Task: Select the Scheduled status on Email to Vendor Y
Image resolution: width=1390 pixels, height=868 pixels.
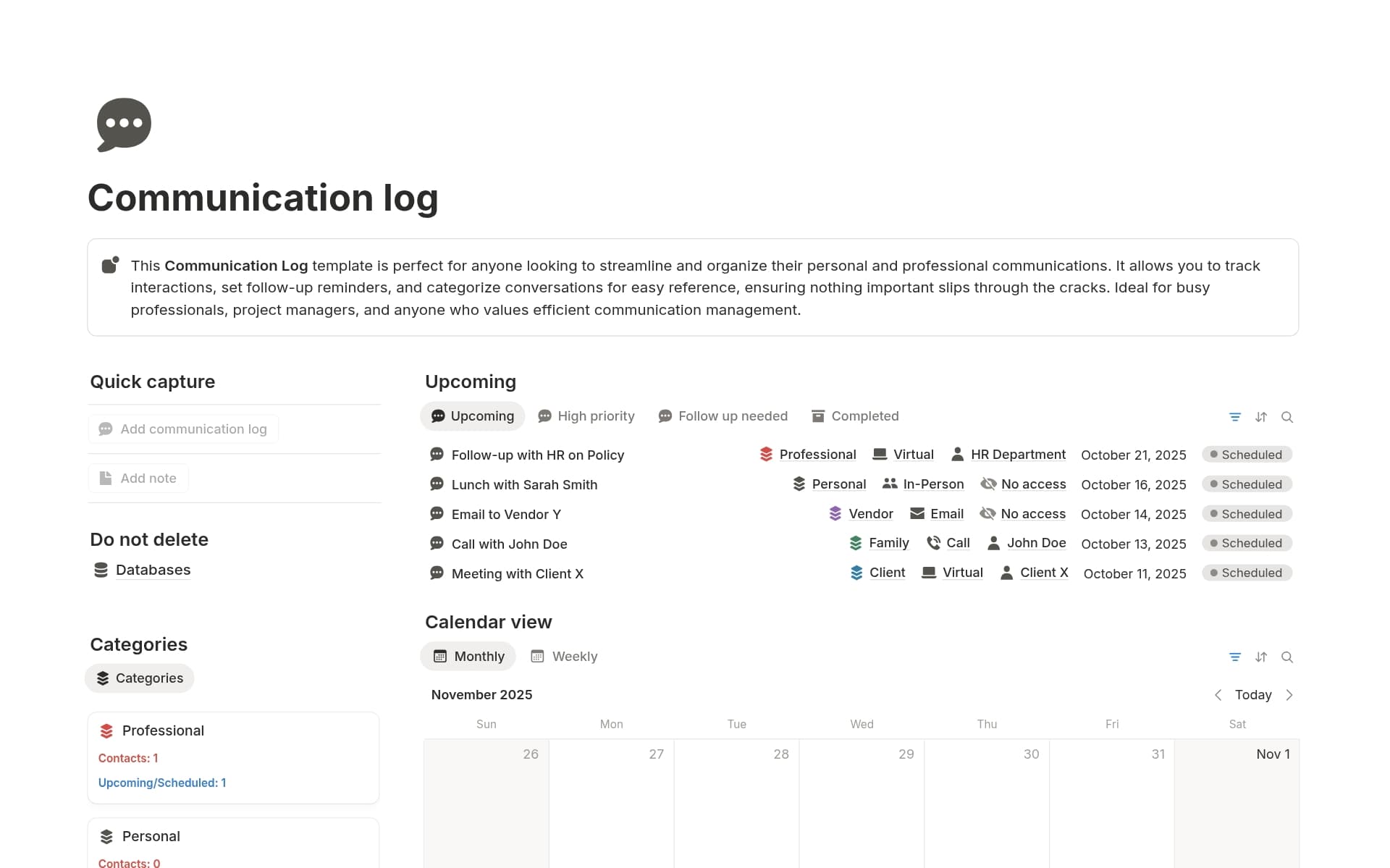Action: pos(1247,513)
